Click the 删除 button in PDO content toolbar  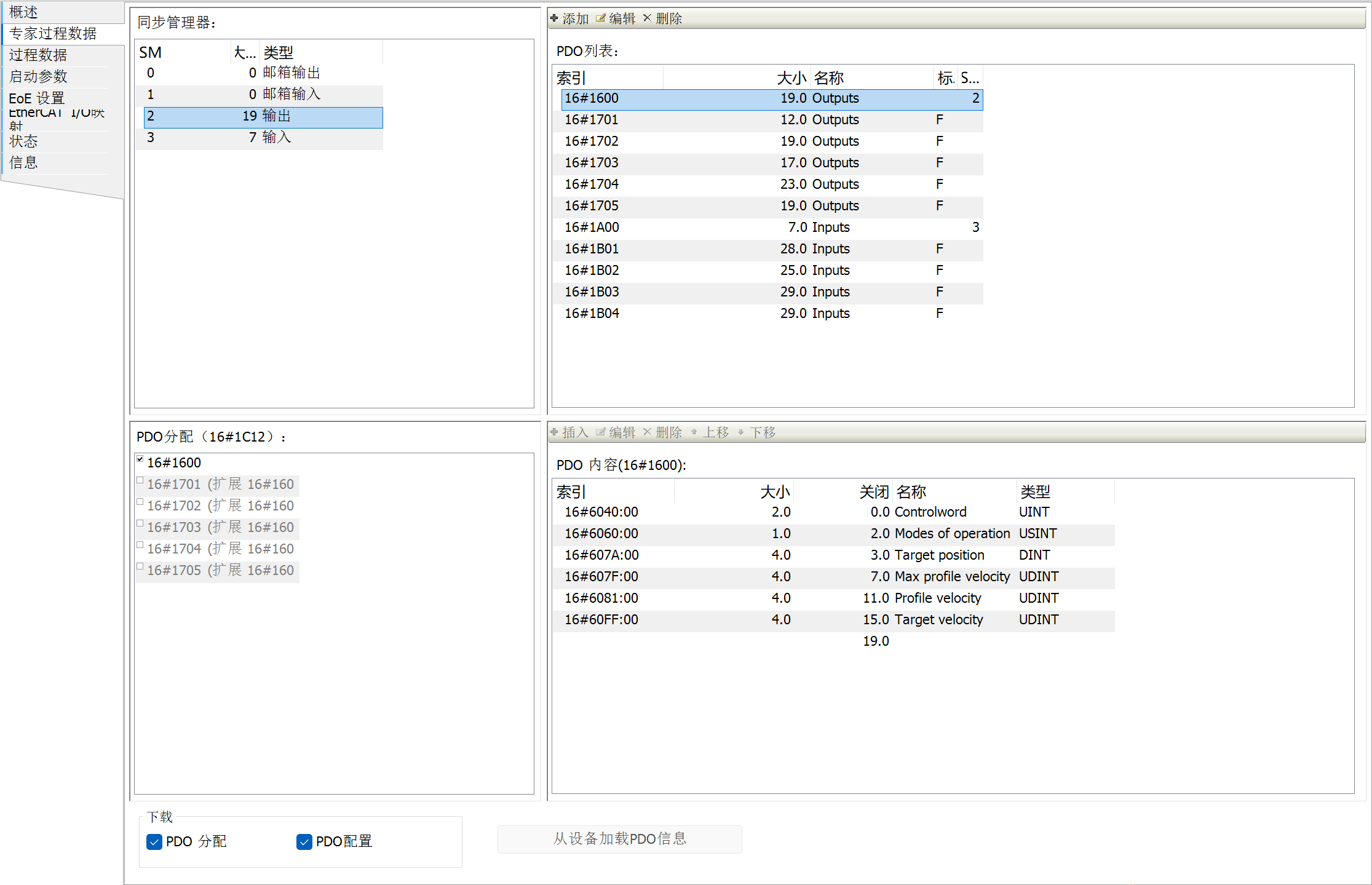662,432
